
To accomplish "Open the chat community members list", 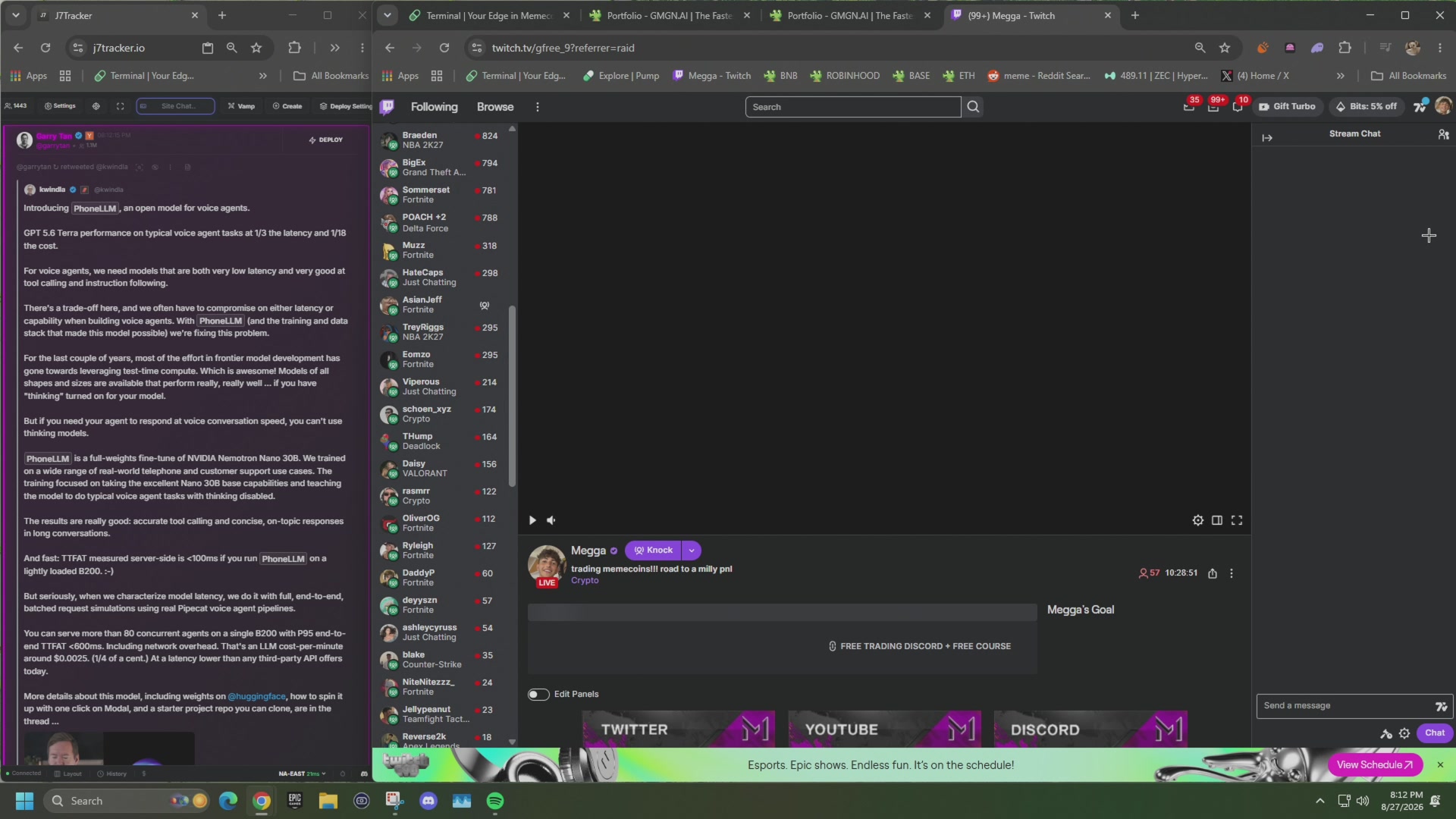I will [1444, 134].
